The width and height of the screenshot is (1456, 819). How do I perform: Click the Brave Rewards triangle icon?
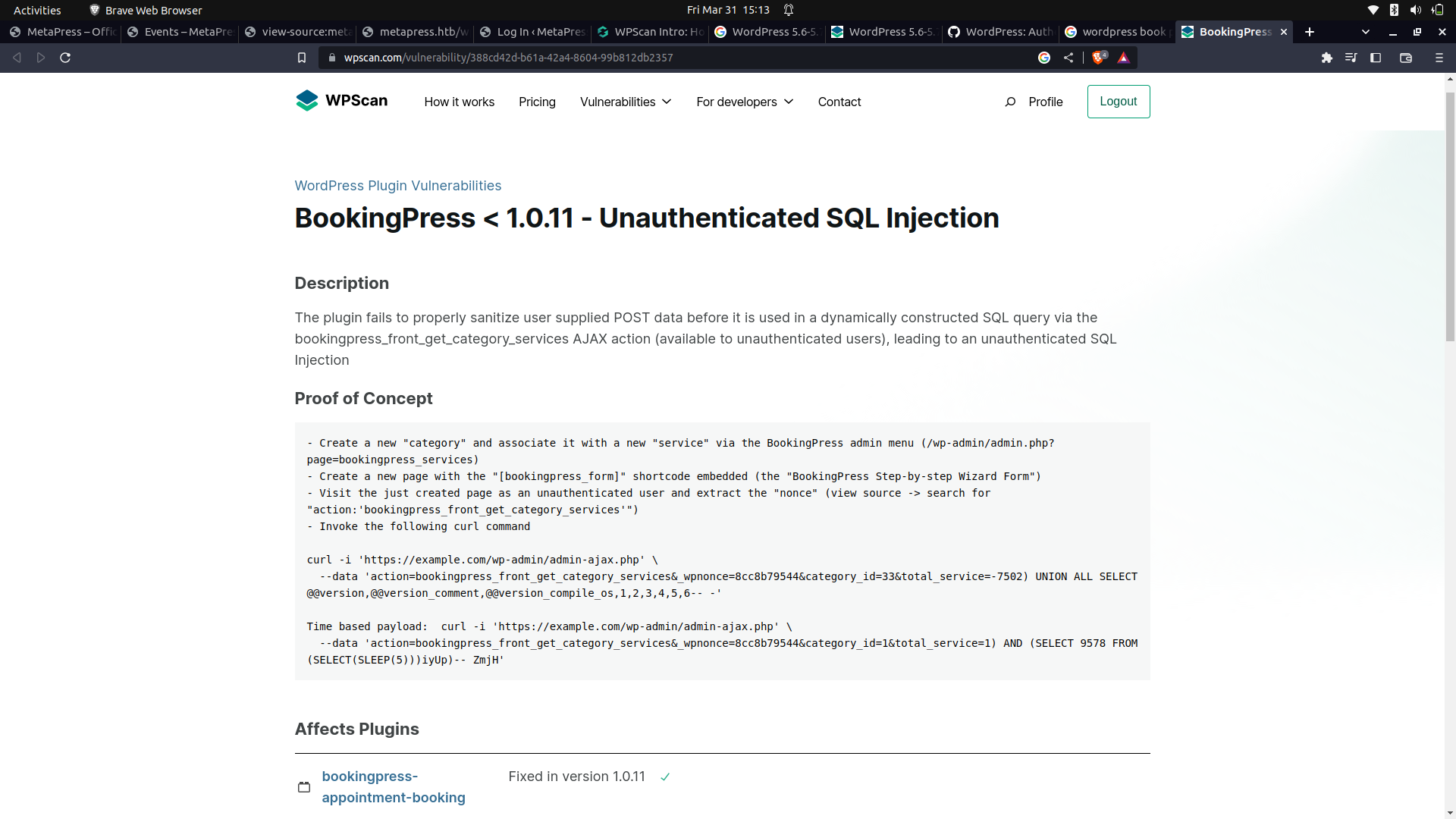pos(1124,57)
